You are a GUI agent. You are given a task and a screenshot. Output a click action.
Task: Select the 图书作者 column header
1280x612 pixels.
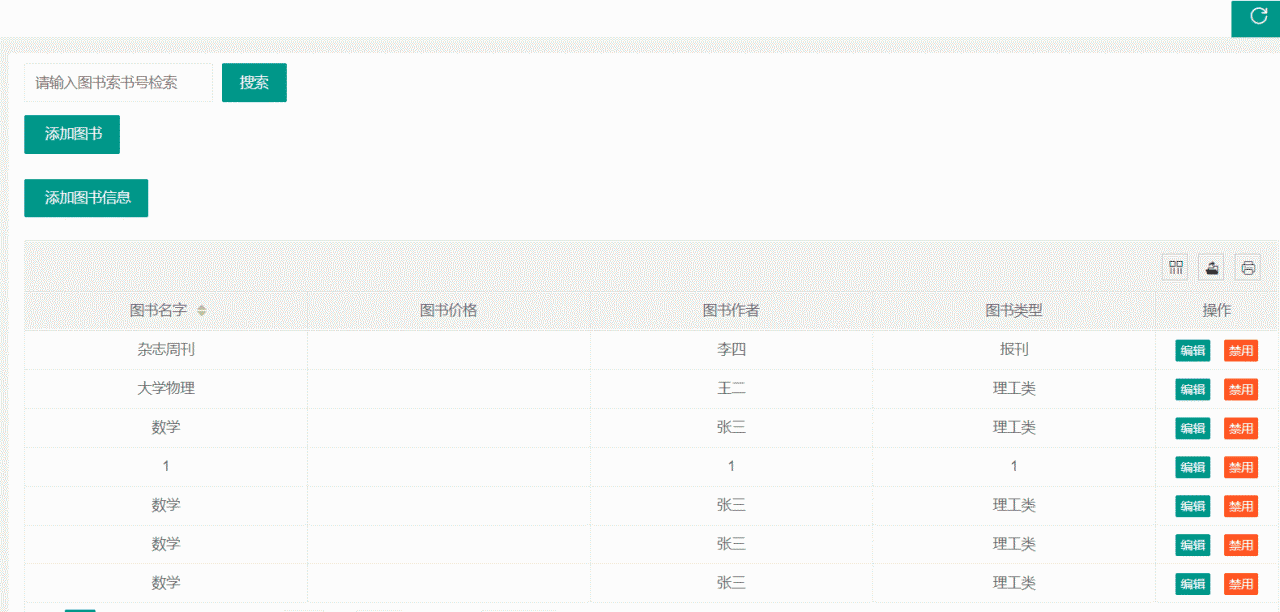(731, 311)
